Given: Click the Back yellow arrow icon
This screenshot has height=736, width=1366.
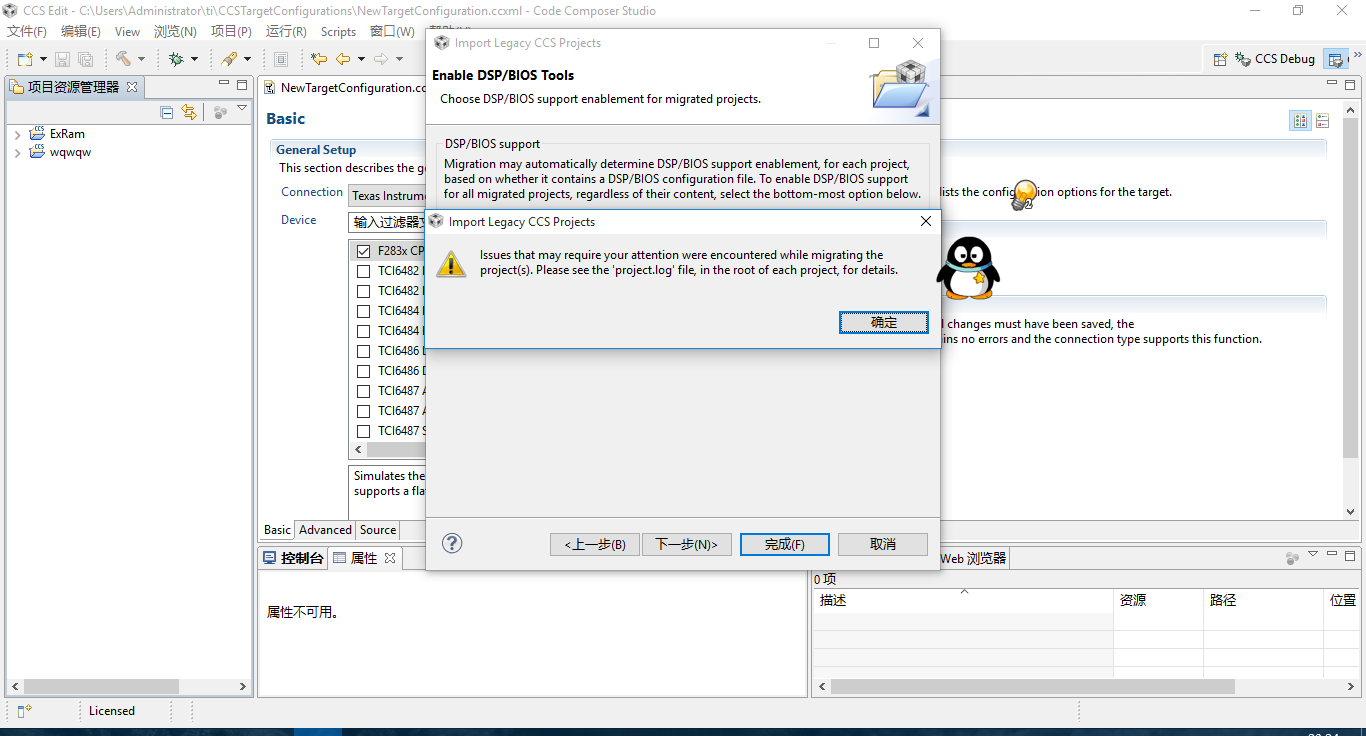Looking at the screenshot, I should point(343,60).
